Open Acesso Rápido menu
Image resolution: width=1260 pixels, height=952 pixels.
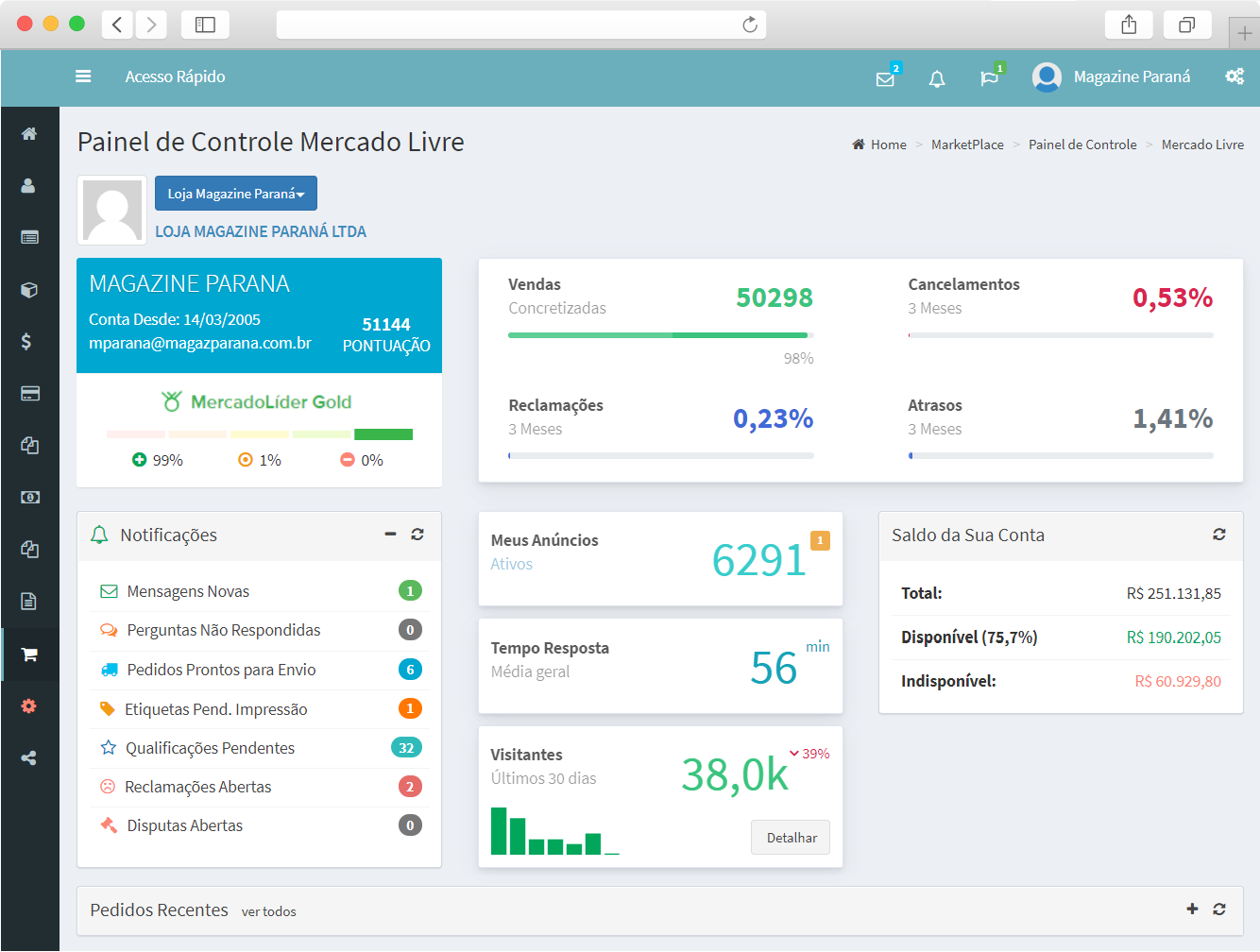click(175, 76)
